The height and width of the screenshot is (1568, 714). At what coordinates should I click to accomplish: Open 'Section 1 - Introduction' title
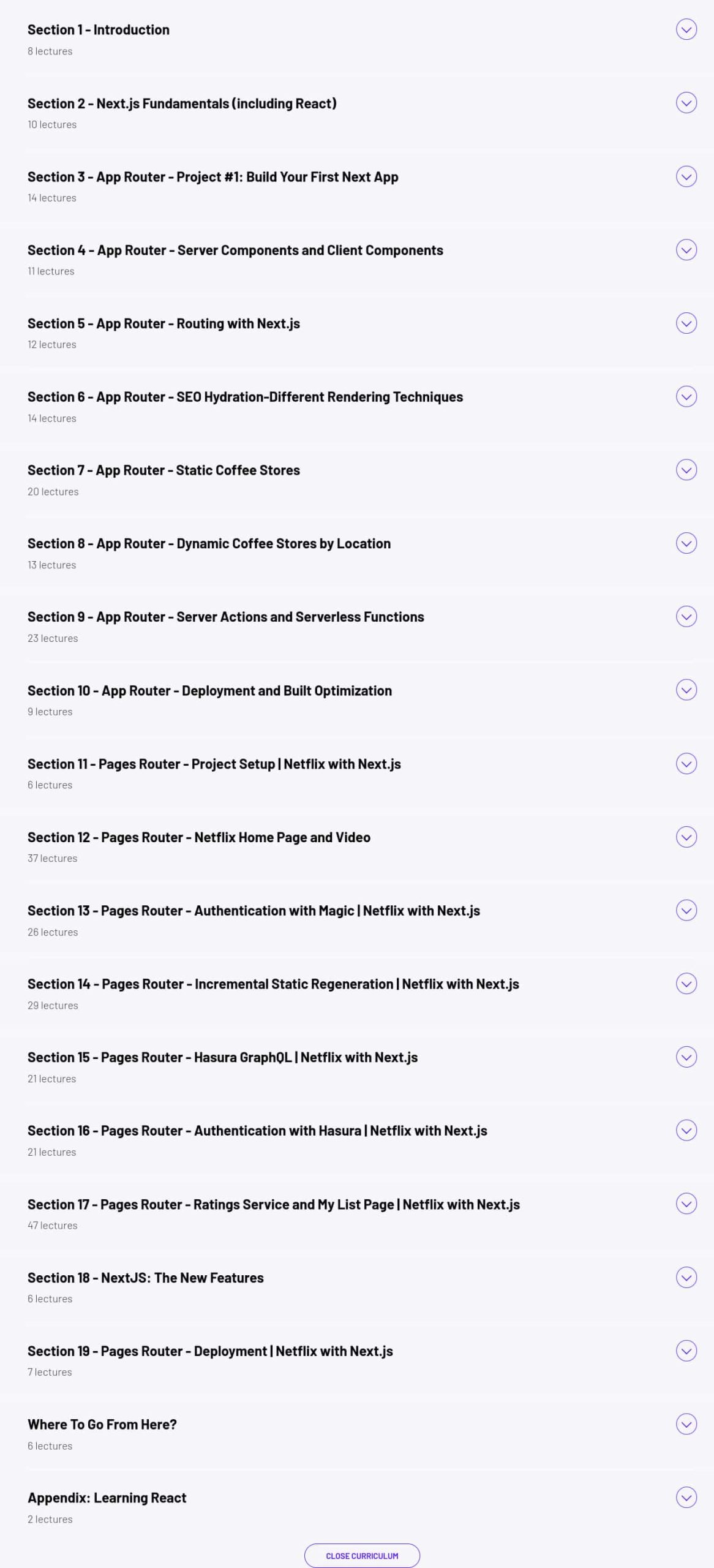[99, 29]
